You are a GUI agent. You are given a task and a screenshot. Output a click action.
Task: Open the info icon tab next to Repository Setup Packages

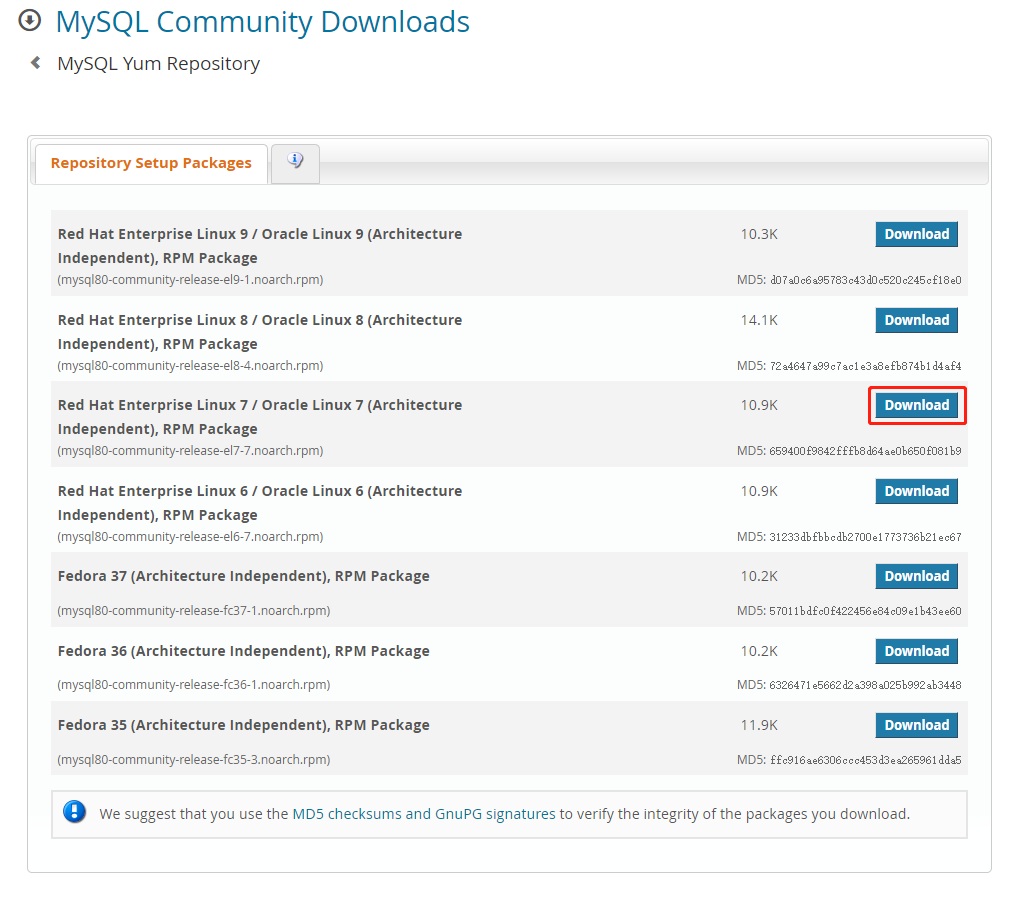pyautogui.click(x=294, y=160)
